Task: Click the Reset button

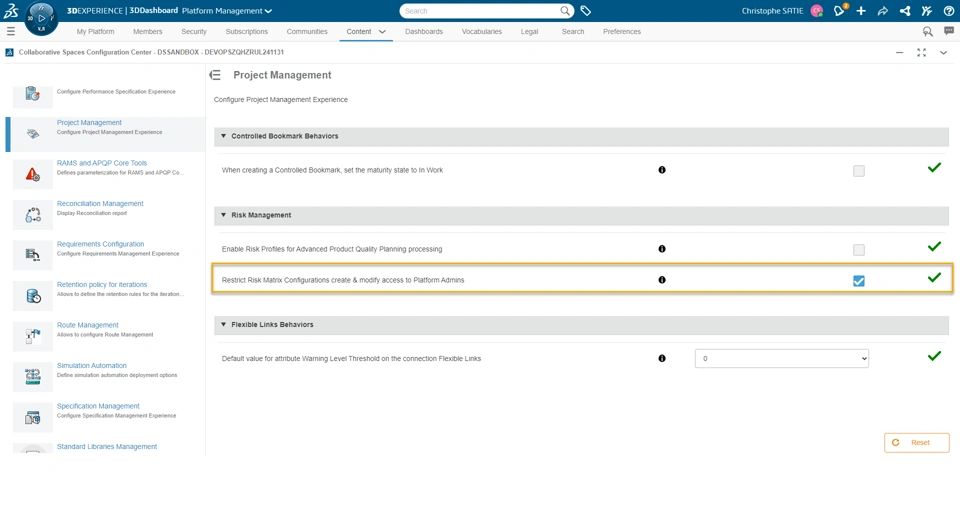Action: pyautogui.click(x=917, y=443)
